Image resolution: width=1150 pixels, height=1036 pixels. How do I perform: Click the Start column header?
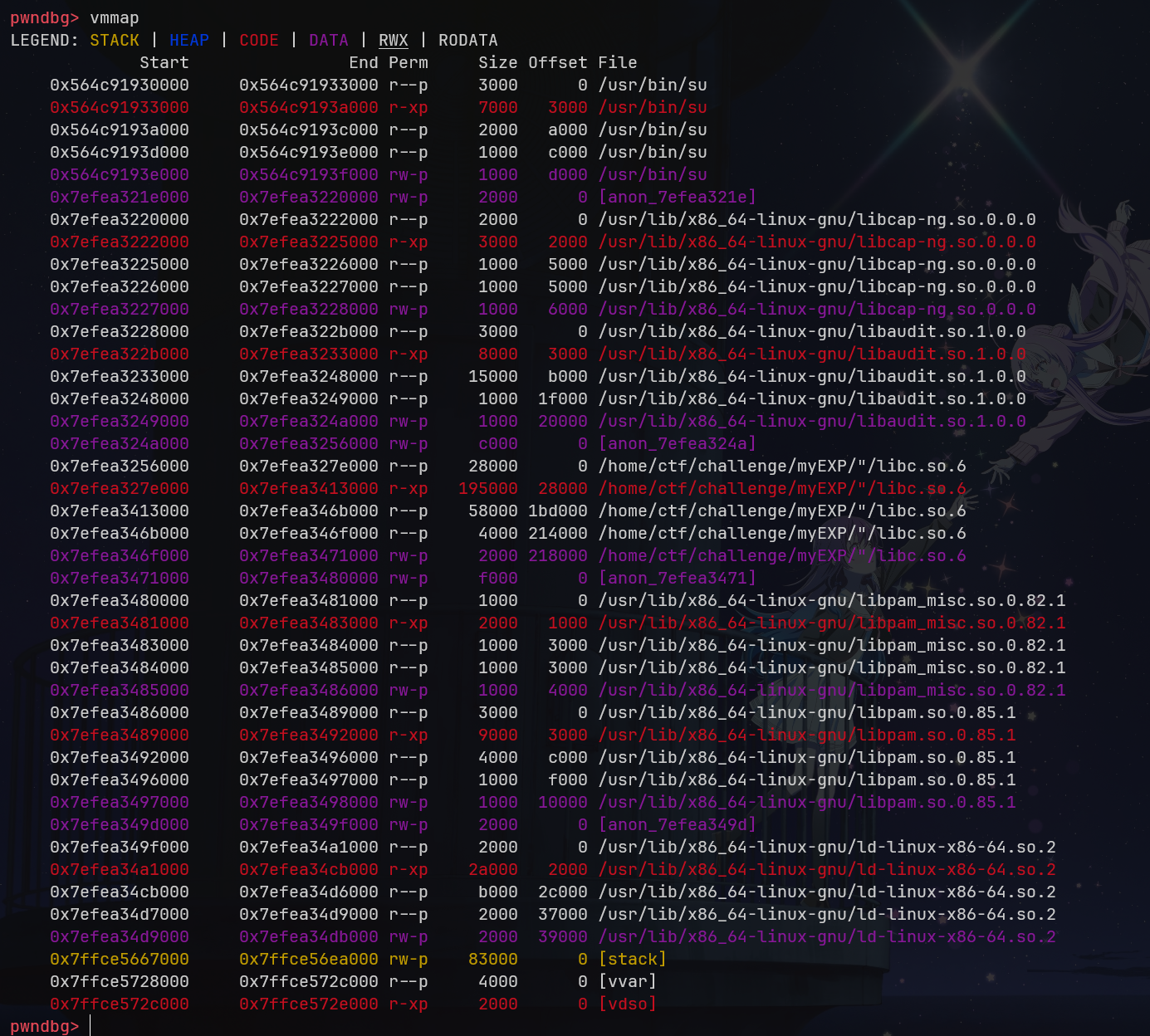[x=164, y=62]
